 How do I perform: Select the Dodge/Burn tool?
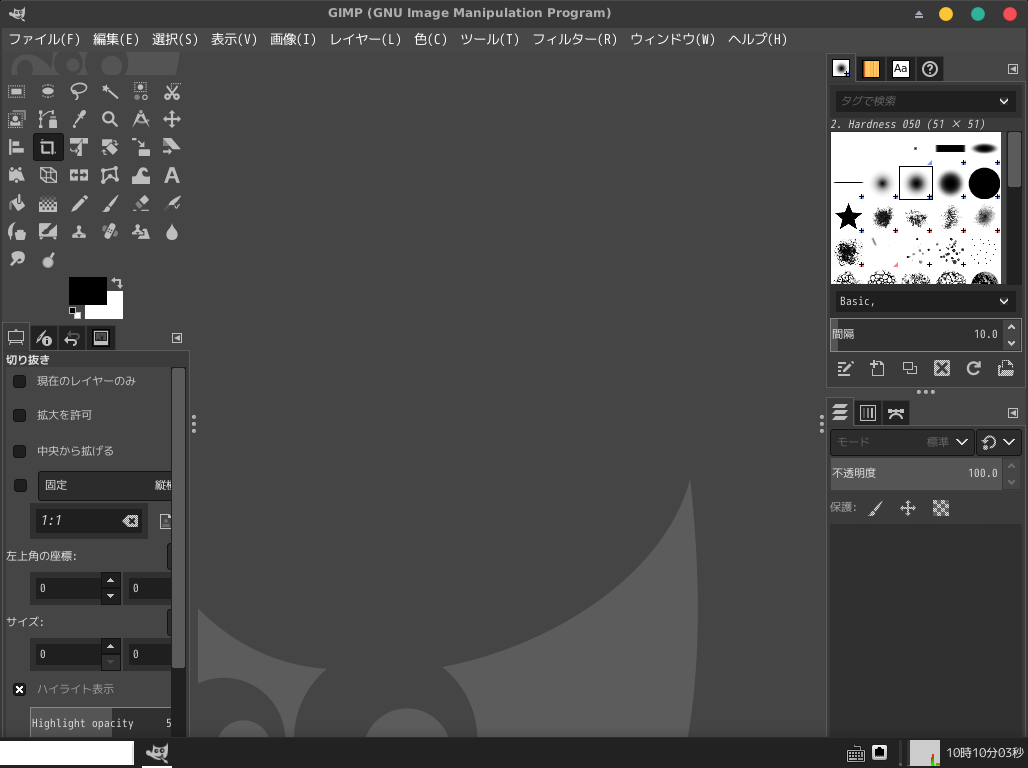point(47,259)
